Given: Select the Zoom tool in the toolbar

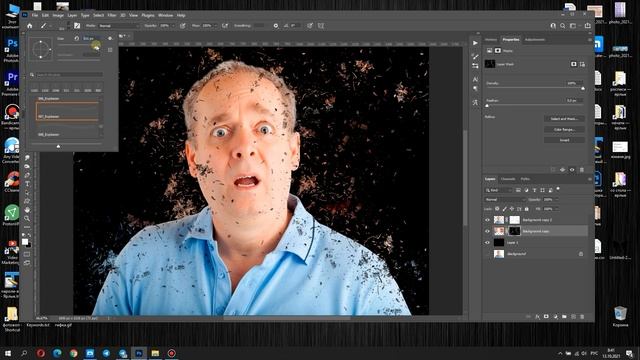Looking at the screenshot, I should 27,218.
